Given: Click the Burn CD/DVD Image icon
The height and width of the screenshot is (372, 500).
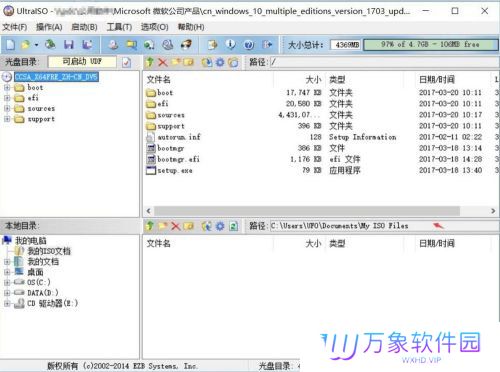Looking at the screenshot, I should tap(186, 45).
